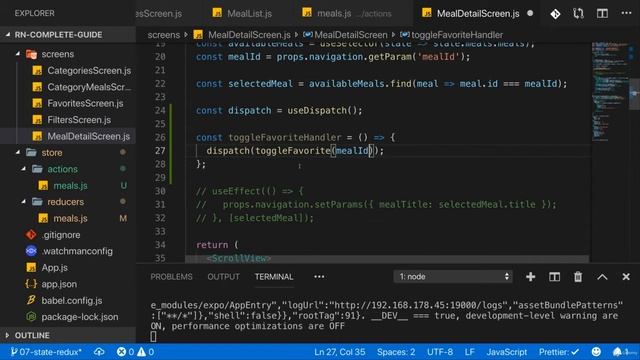Click the EXPLORER sidebar header
This screenshot has height=360, width=640.
click(35, 13)
